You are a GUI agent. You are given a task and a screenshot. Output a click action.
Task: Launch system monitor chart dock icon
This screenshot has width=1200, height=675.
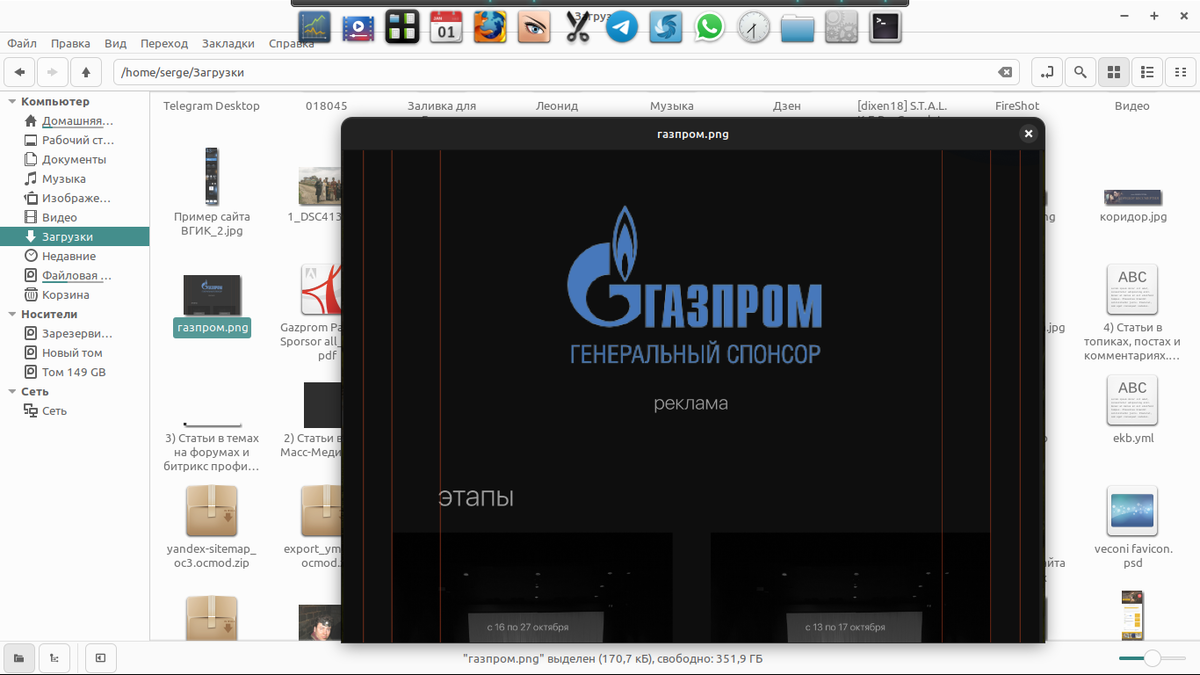point(314,27)
